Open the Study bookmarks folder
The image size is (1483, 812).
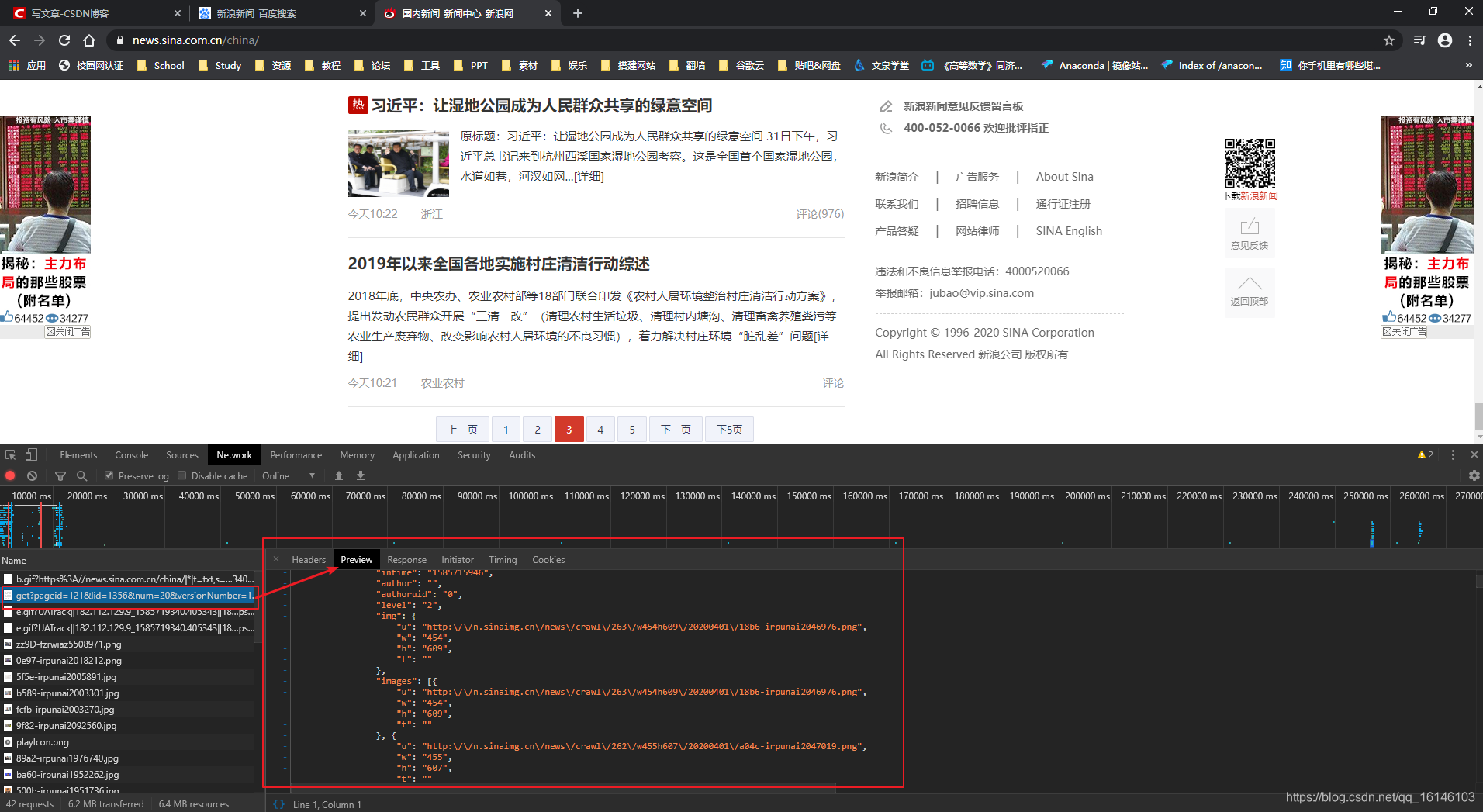[220, 66]
